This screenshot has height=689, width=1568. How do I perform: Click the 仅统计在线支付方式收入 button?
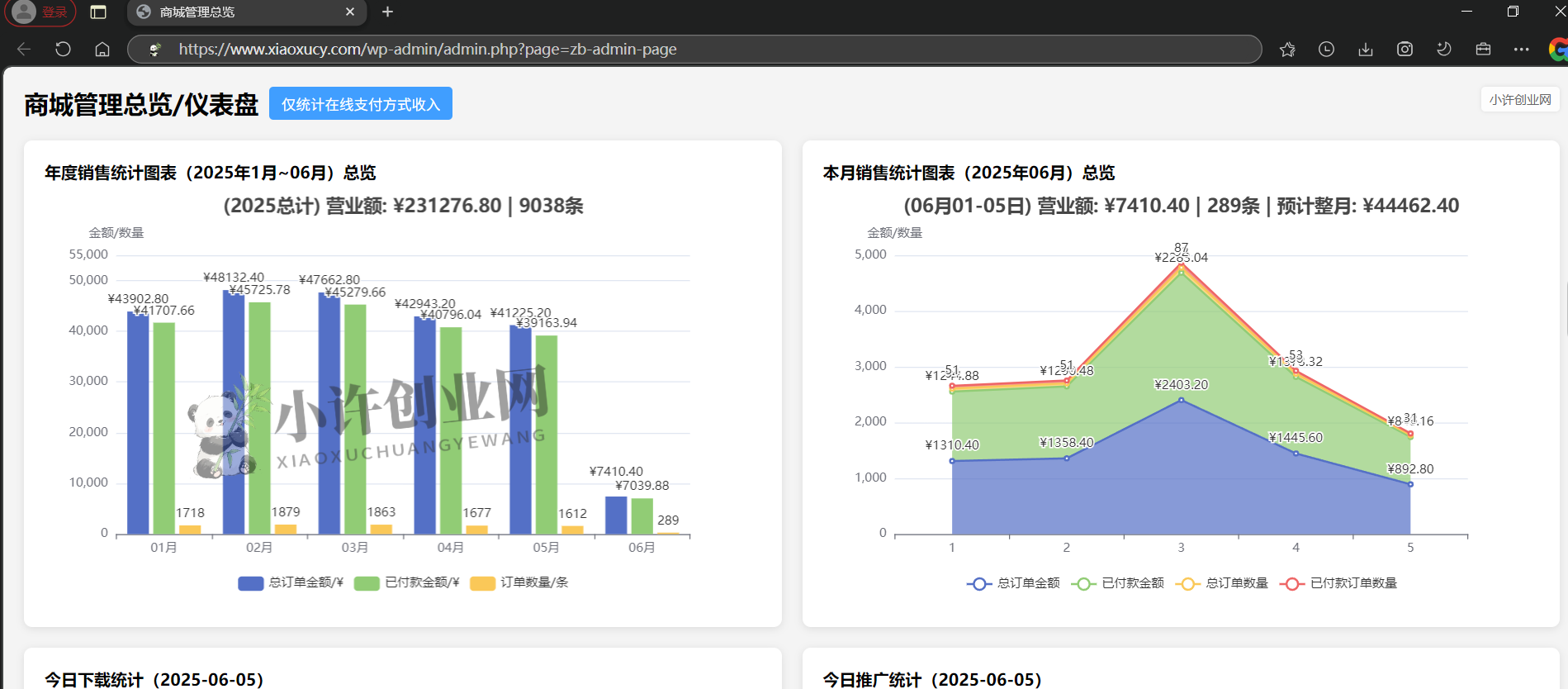pyautogui.click(x=361, y=103)
